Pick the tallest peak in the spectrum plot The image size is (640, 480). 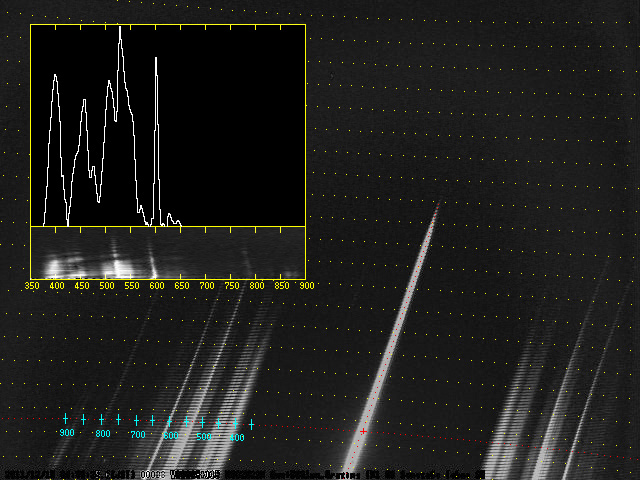pyautogui.click(x=120, y=30)
